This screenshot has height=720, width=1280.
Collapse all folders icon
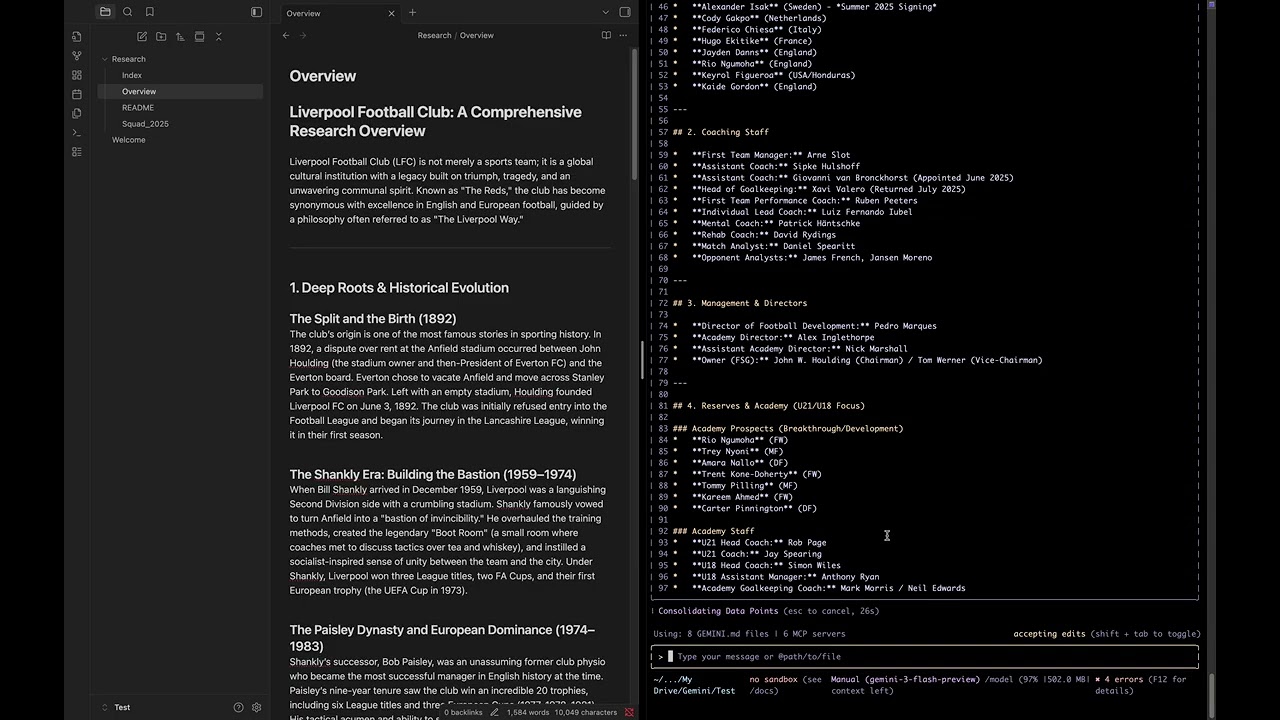click(x=219, y=36)
